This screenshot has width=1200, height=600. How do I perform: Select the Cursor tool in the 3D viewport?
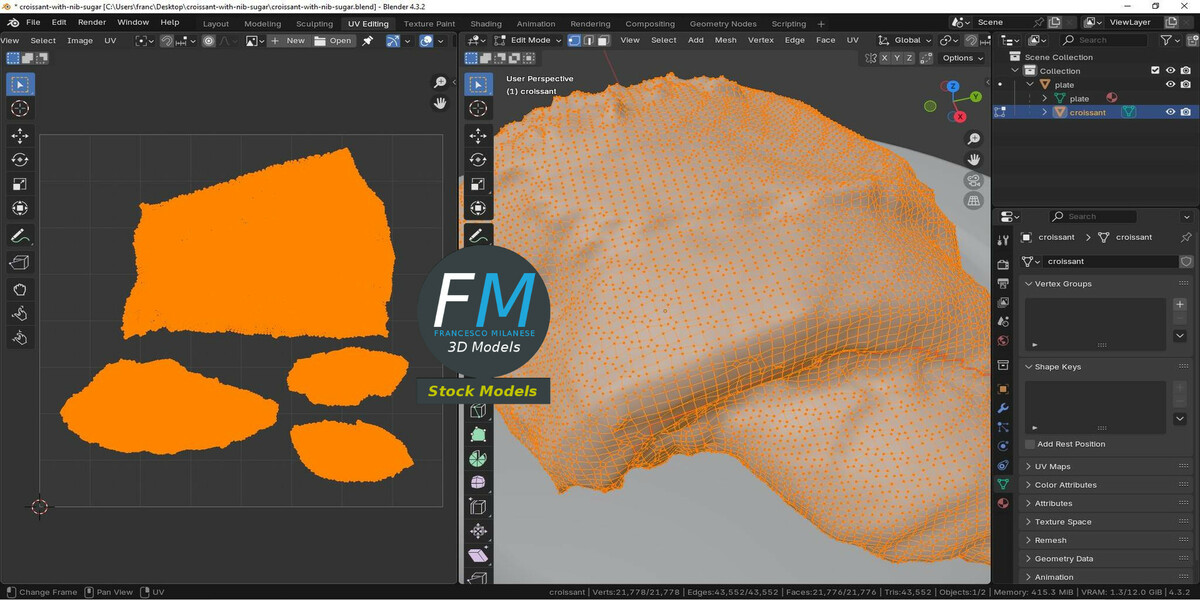pos(478,109)
